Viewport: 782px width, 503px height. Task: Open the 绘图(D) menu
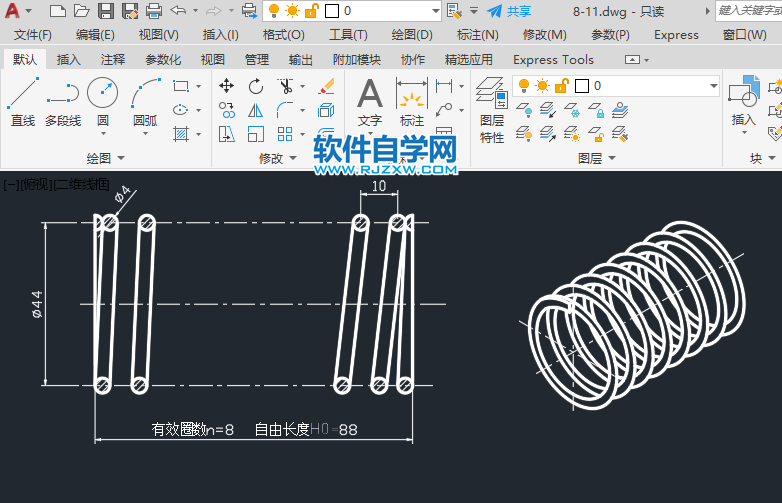pyautogui.click(x=412, y=35)
